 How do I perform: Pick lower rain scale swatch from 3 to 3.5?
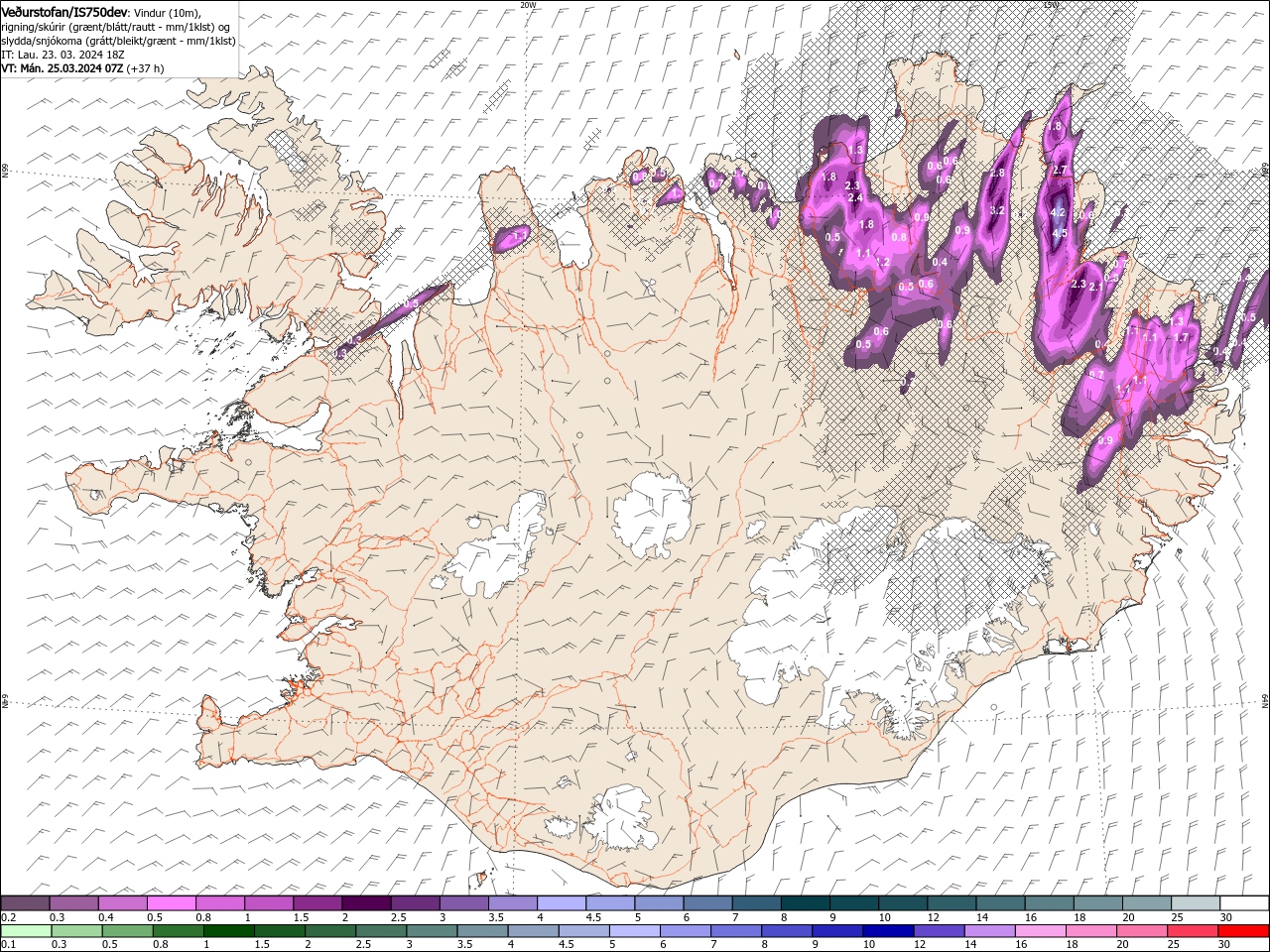coord(432,931)
